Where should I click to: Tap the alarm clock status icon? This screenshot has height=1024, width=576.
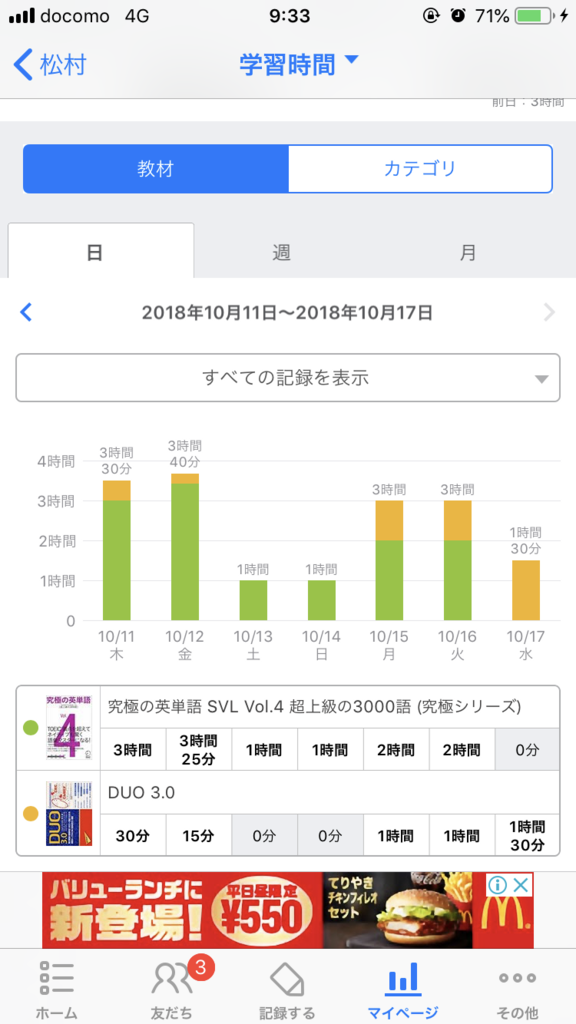click(458, 17)
